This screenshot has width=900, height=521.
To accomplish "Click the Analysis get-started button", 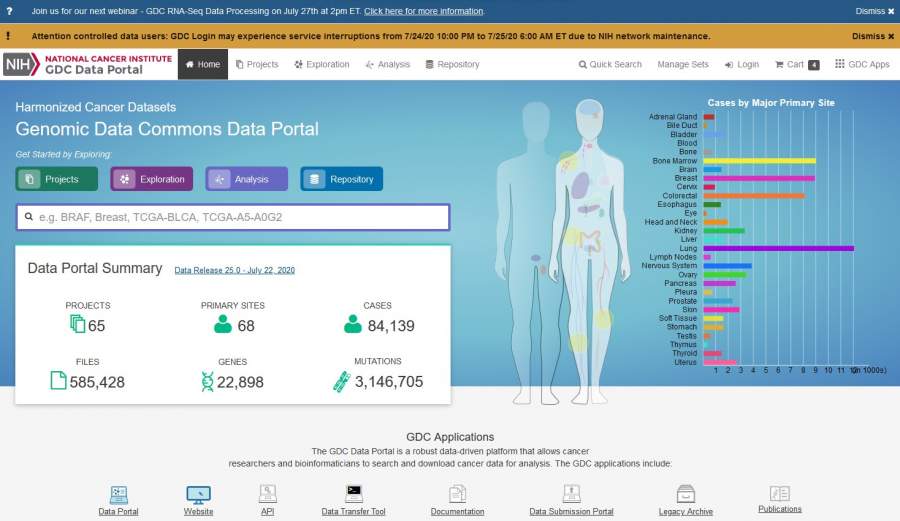I will pyautogui.click(x=247, y=179).
